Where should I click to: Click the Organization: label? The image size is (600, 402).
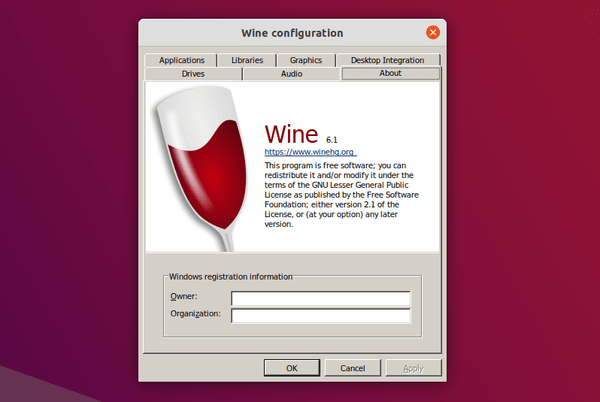click(x=196, y=314)
